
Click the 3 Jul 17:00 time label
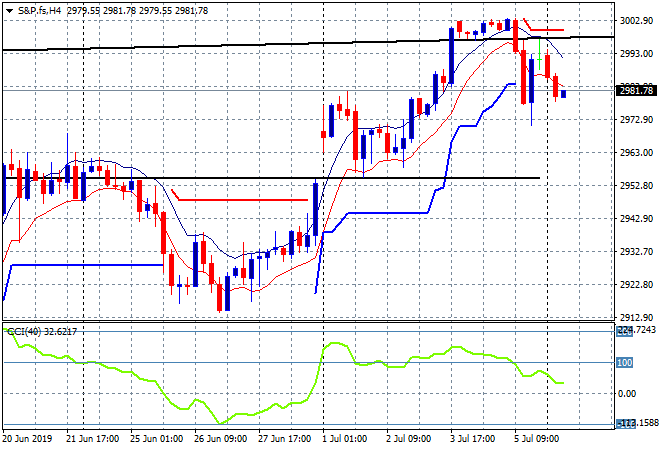(473, 439)
